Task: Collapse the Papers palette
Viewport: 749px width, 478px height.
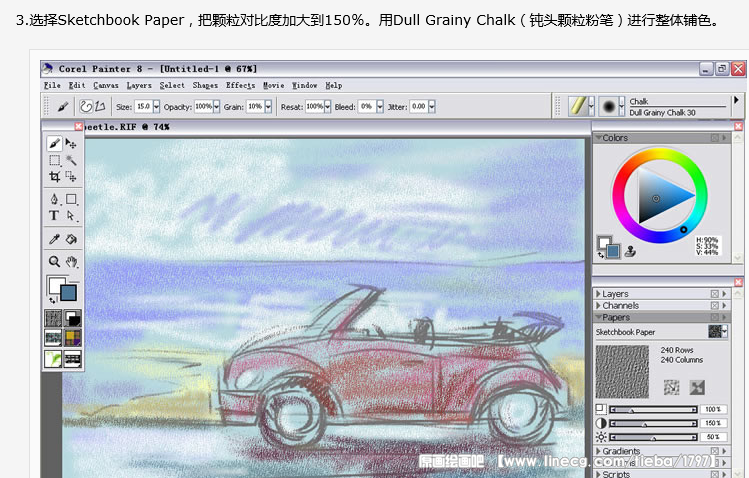Action: 598,317
